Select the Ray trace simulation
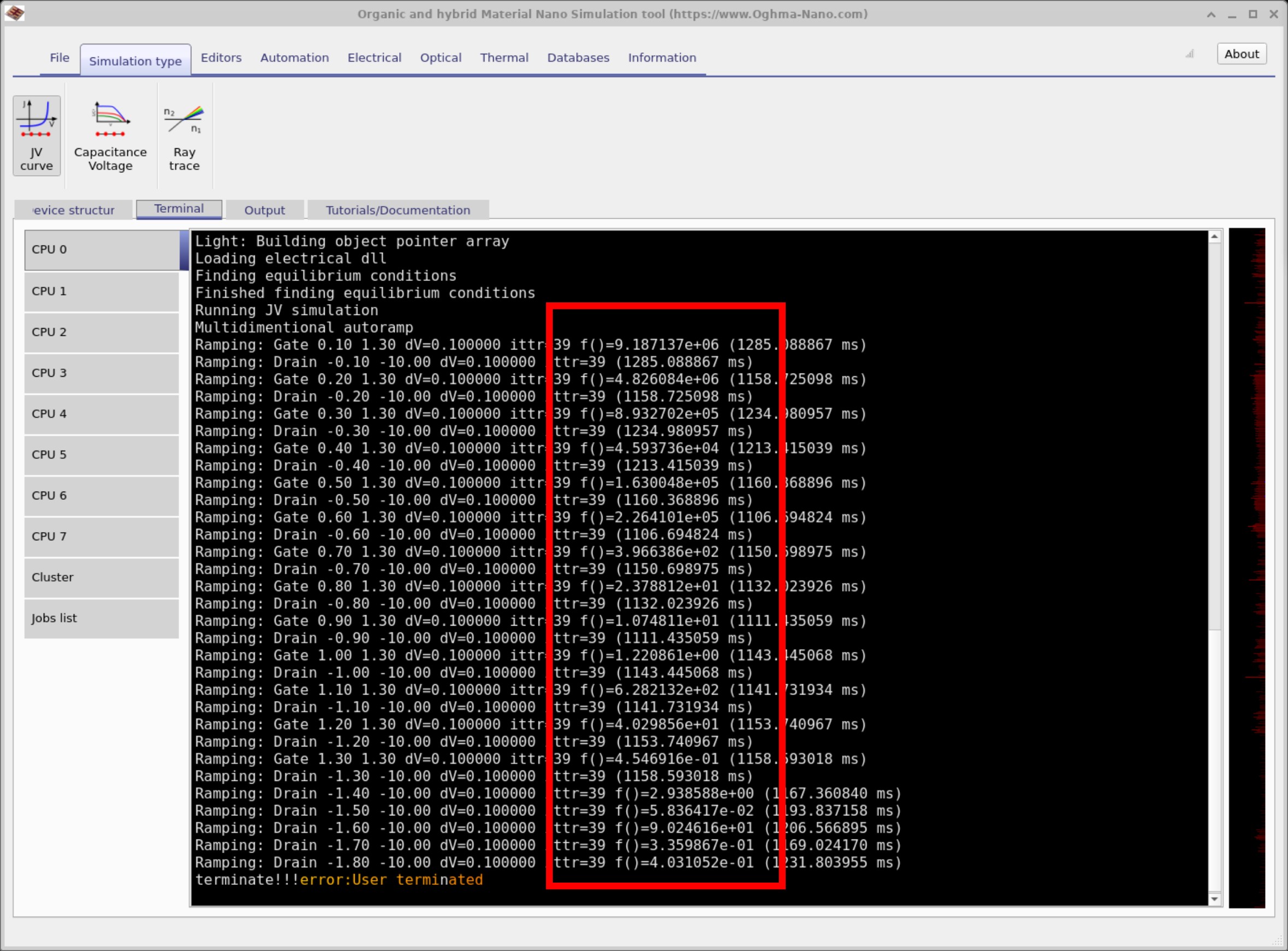Image resolution: width=1288 pixels, height=951 pixels. [184, 135]
